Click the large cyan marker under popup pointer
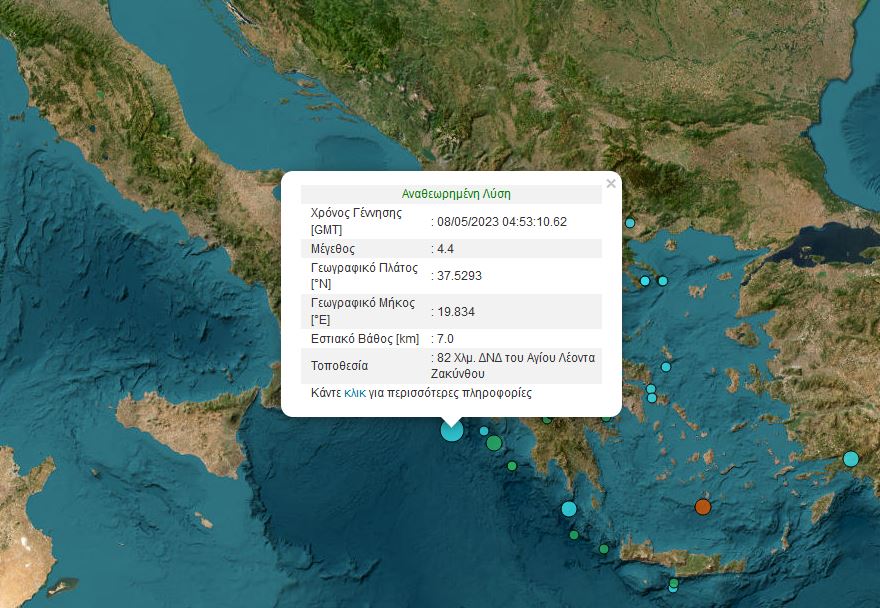Screen dimensions: 880x608 [452, 430]
